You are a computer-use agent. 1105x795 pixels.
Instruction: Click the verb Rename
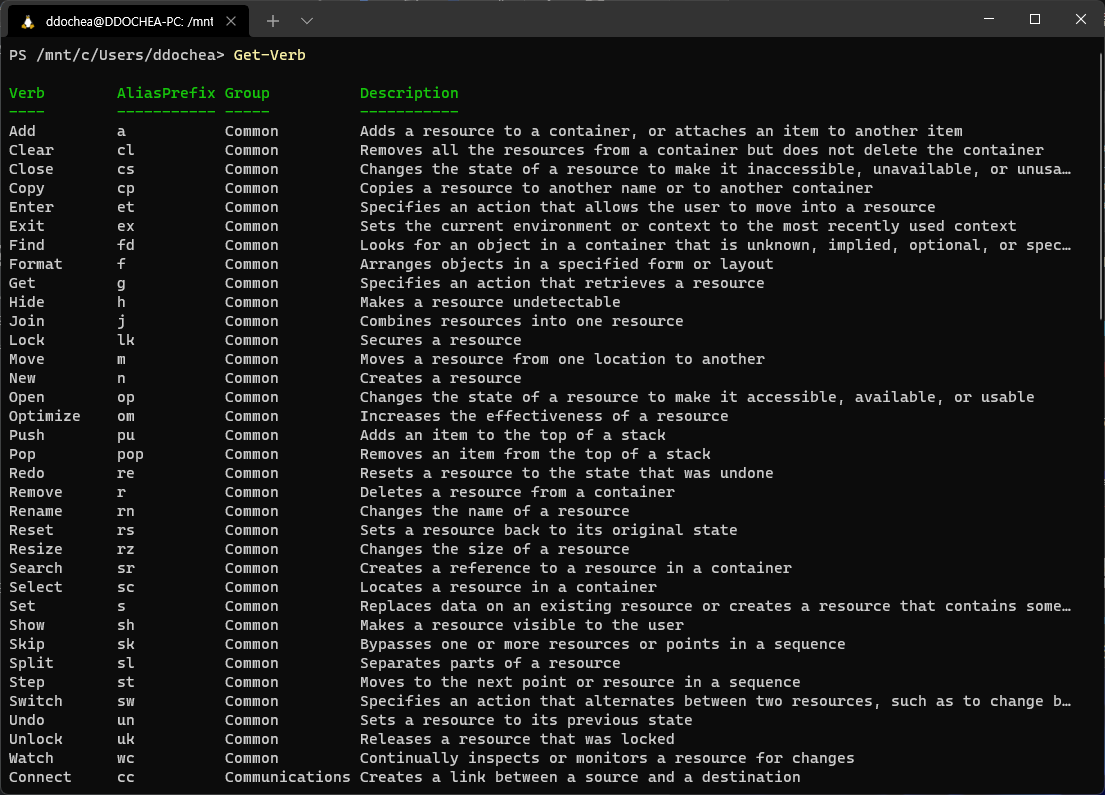[x=35, y=512]
